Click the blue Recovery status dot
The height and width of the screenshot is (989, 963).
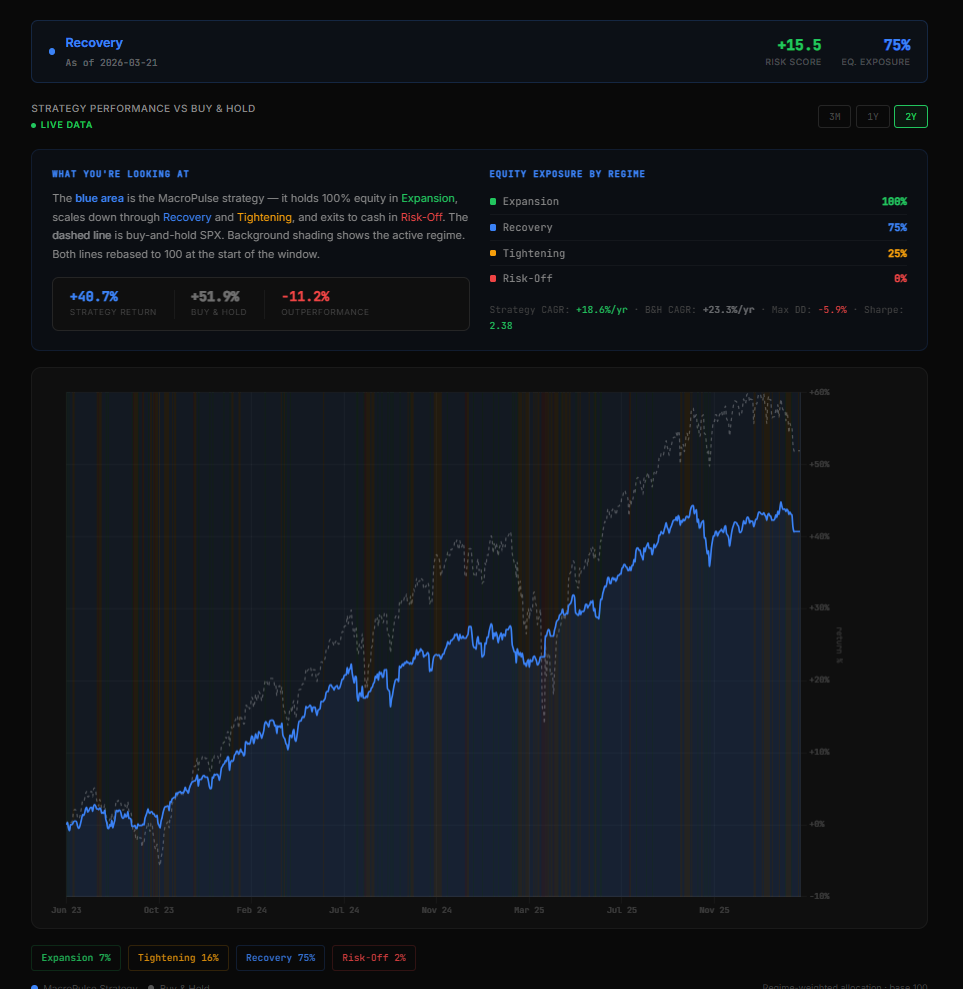click(52, 51)
